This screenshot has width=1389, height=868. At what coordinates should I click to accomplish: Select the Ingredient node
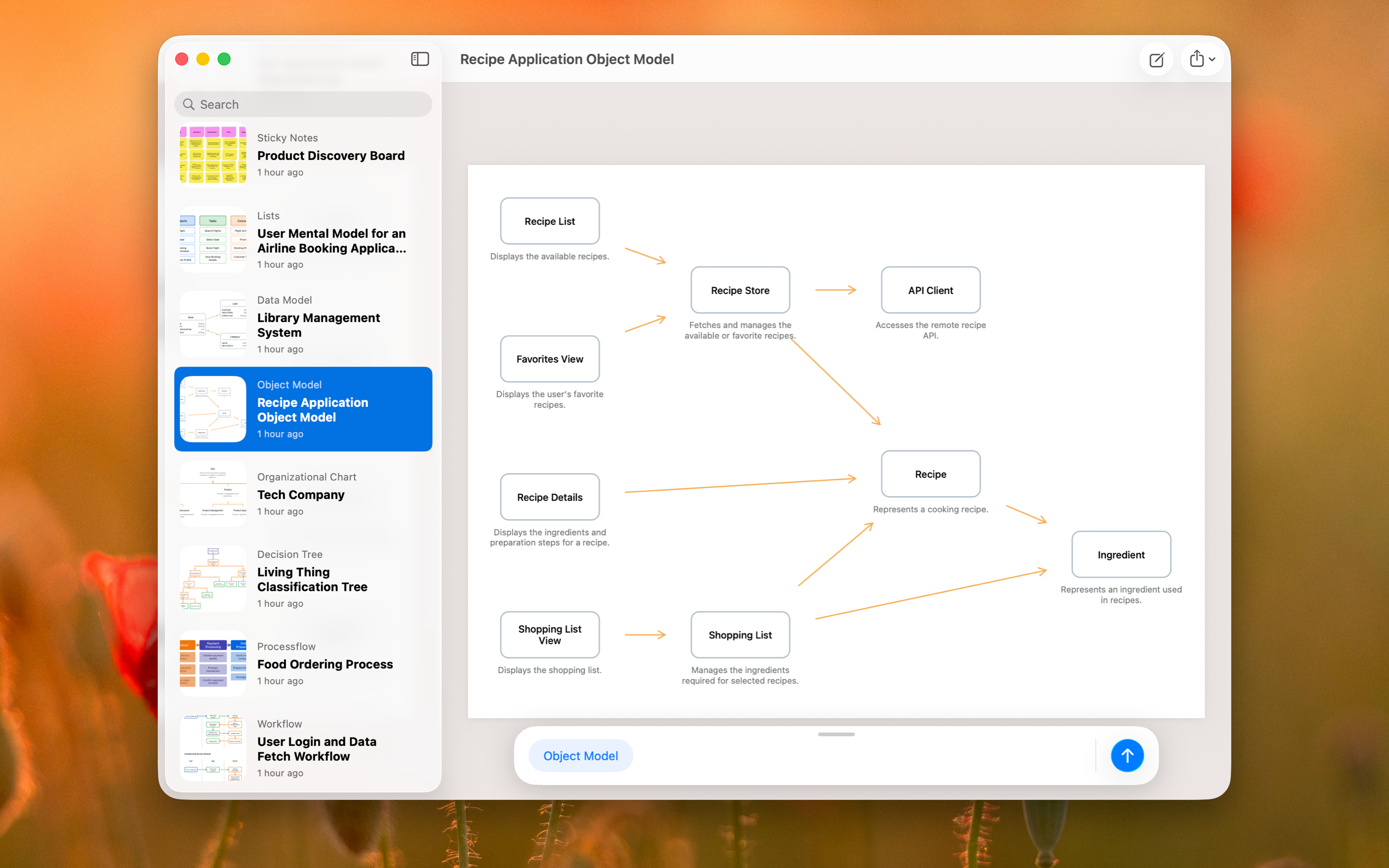coord(1121,555)
